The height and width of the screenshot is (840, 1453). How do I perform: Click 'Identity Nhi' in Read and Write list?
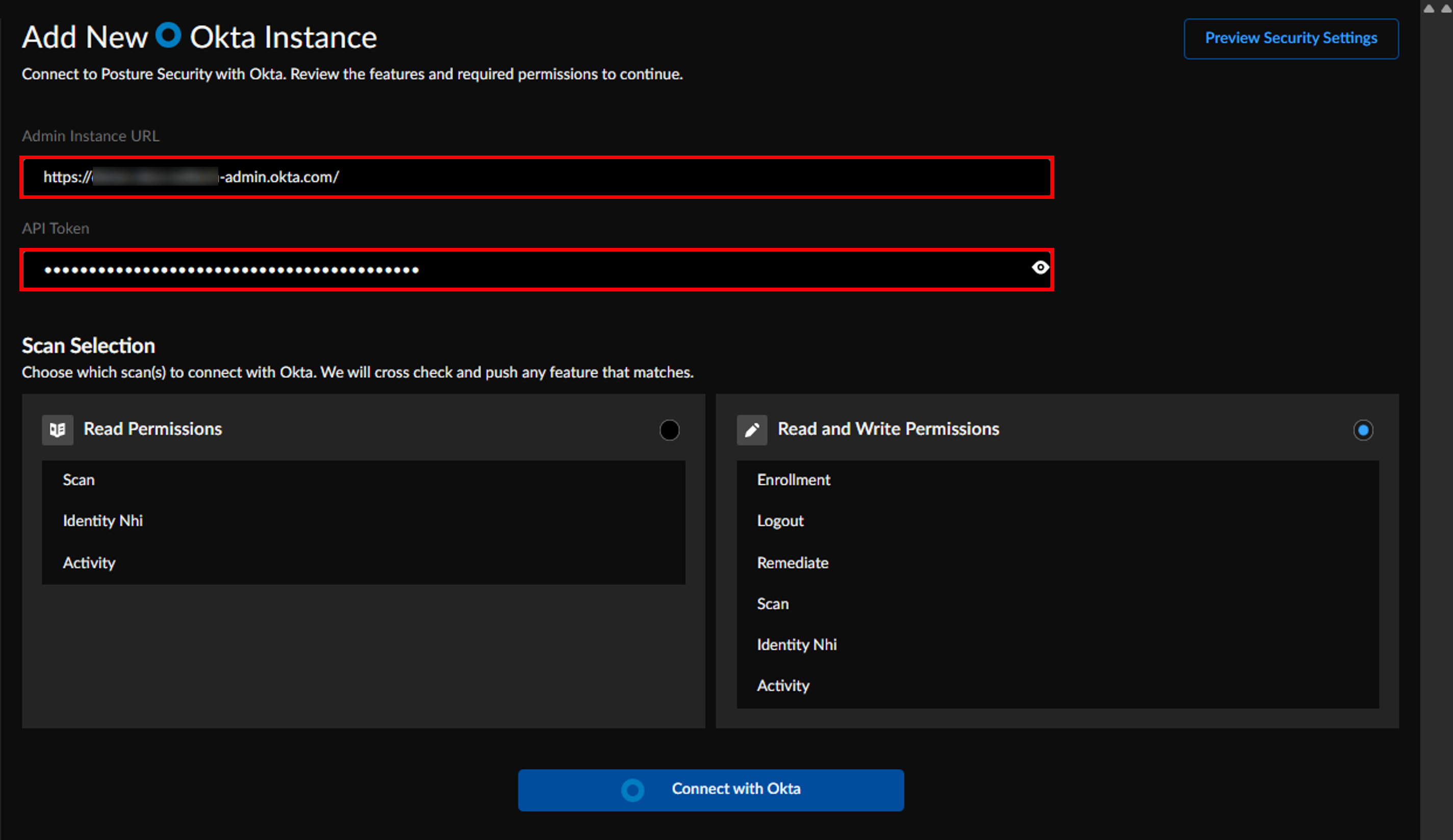tap(797, 645)
